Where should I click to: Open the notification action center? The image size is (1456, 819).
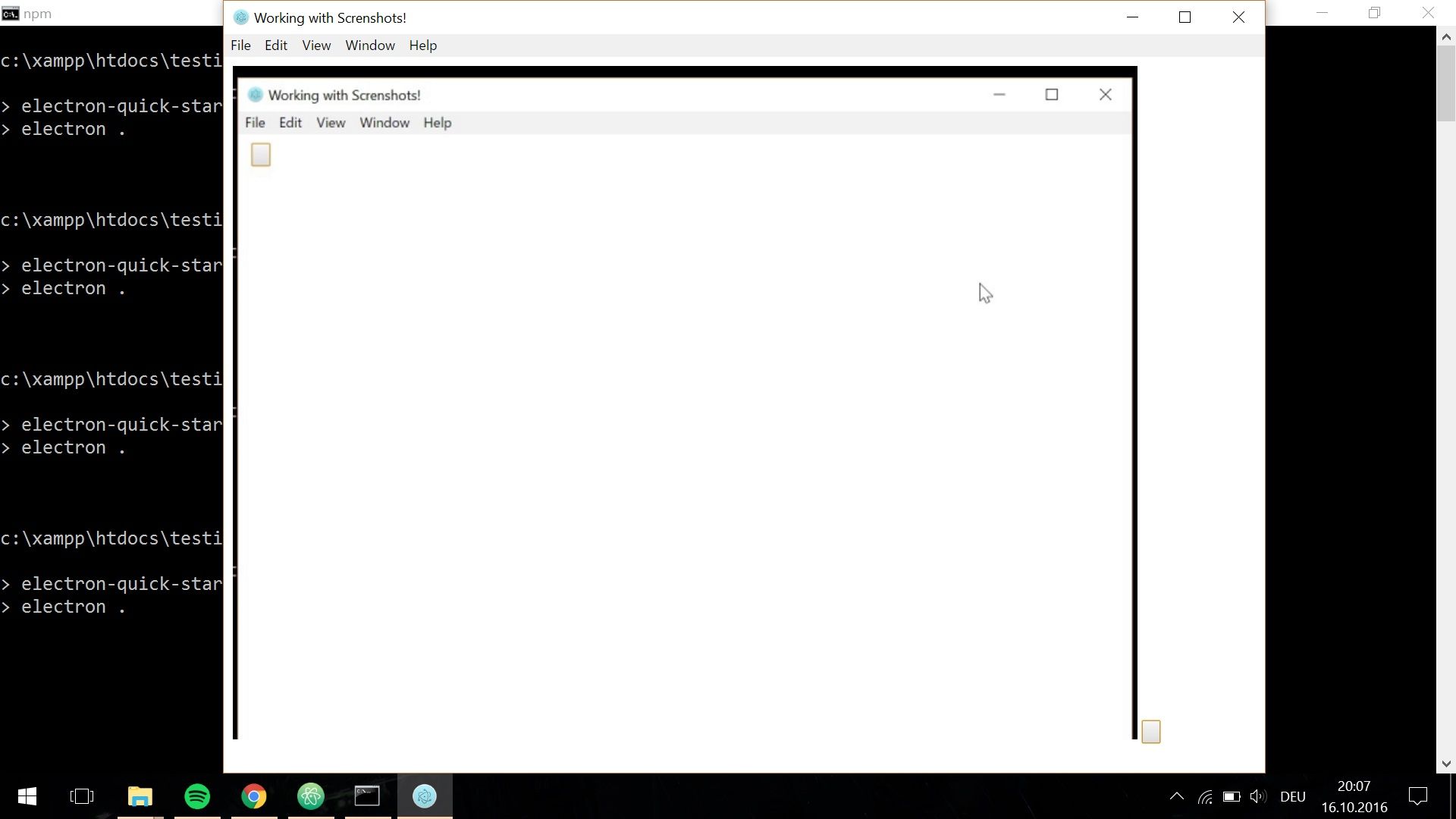click(x=1417, y=796)
